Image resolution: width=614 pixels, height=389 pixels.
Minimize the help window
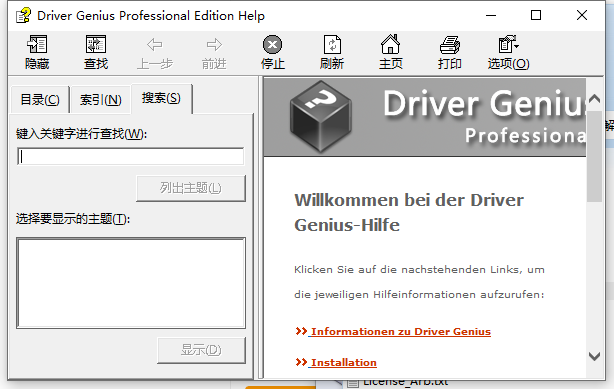(x=491, y=15)
